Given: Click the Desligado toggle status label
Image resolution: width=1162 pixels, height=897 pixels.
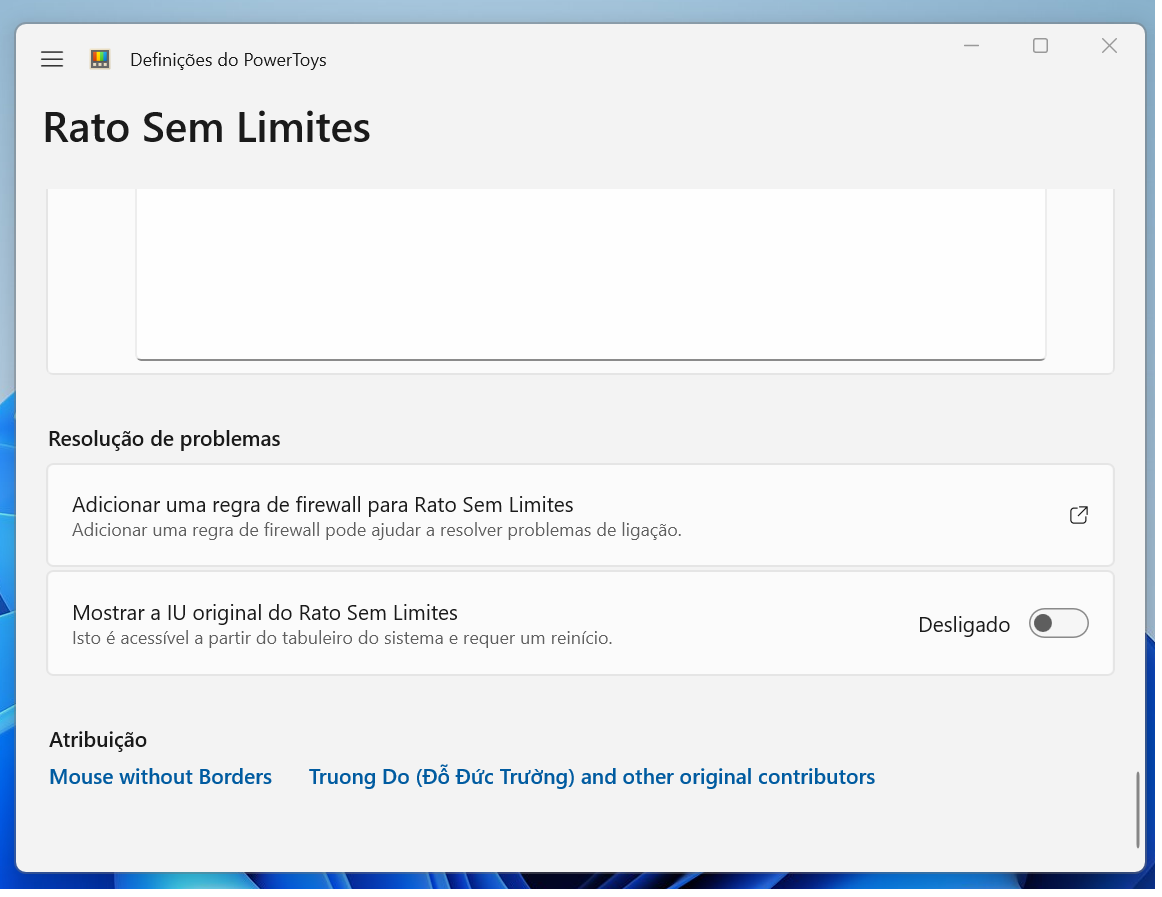Looking at the screenshot, I should [x=963, y=625].
